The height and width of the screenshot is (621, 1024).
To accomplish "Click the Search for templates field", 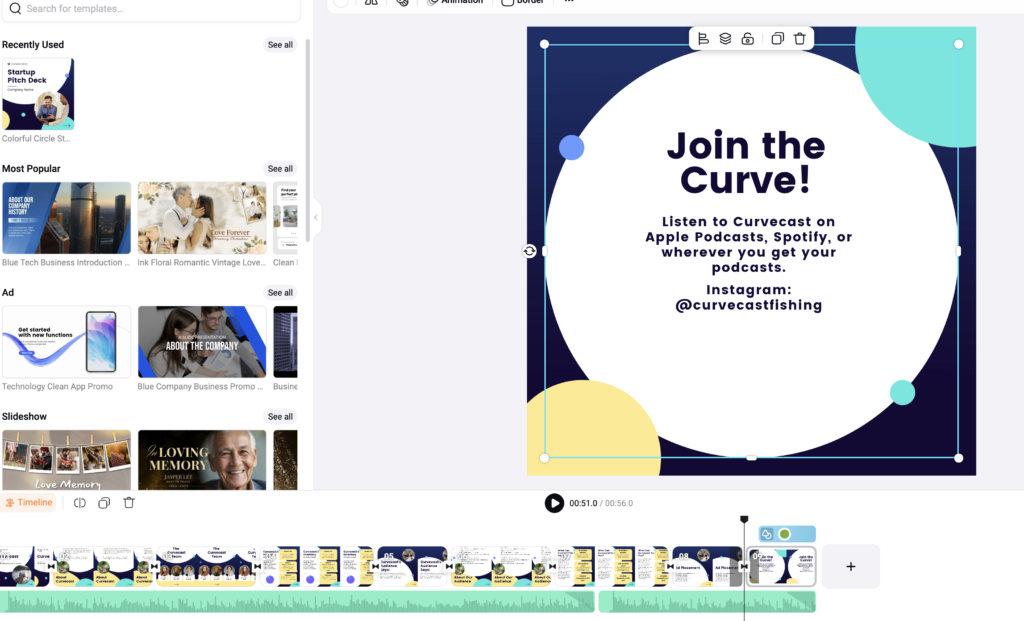I will click(150, 9).
